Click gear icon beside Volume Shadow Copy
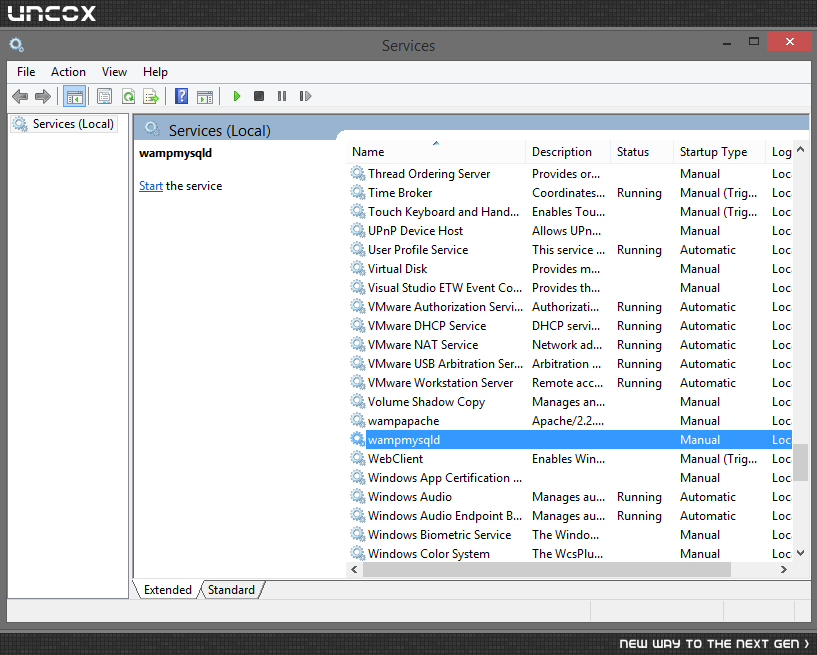The image size is (817, 655). 357,401
